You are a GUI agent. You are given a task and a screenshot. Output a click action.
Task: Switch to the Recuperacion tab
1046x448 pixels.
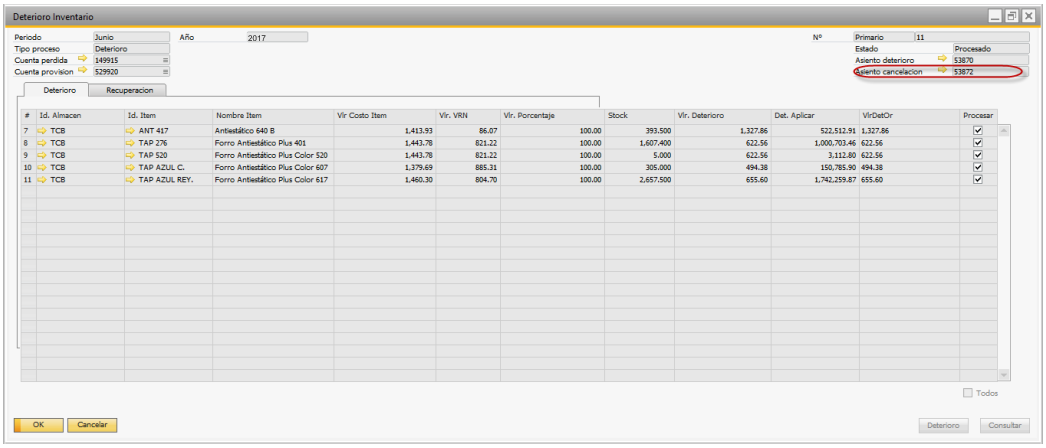[127, 90]
